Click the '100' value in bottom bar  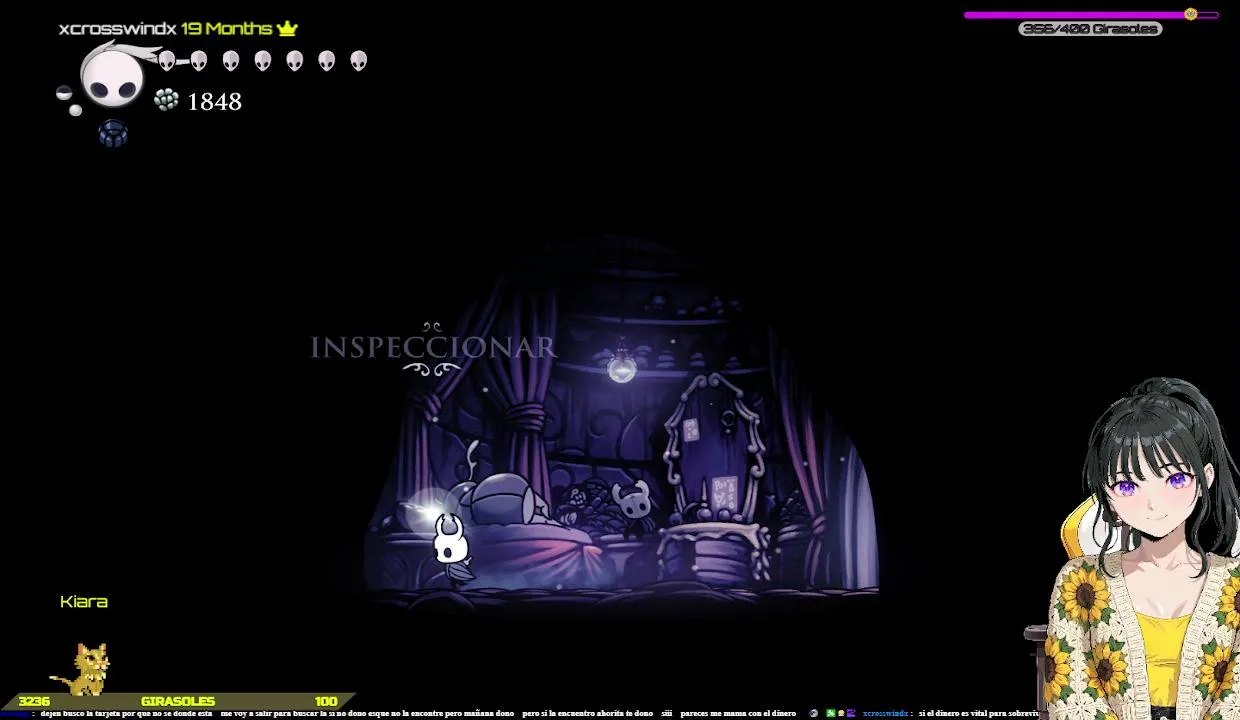pos(326,701)
